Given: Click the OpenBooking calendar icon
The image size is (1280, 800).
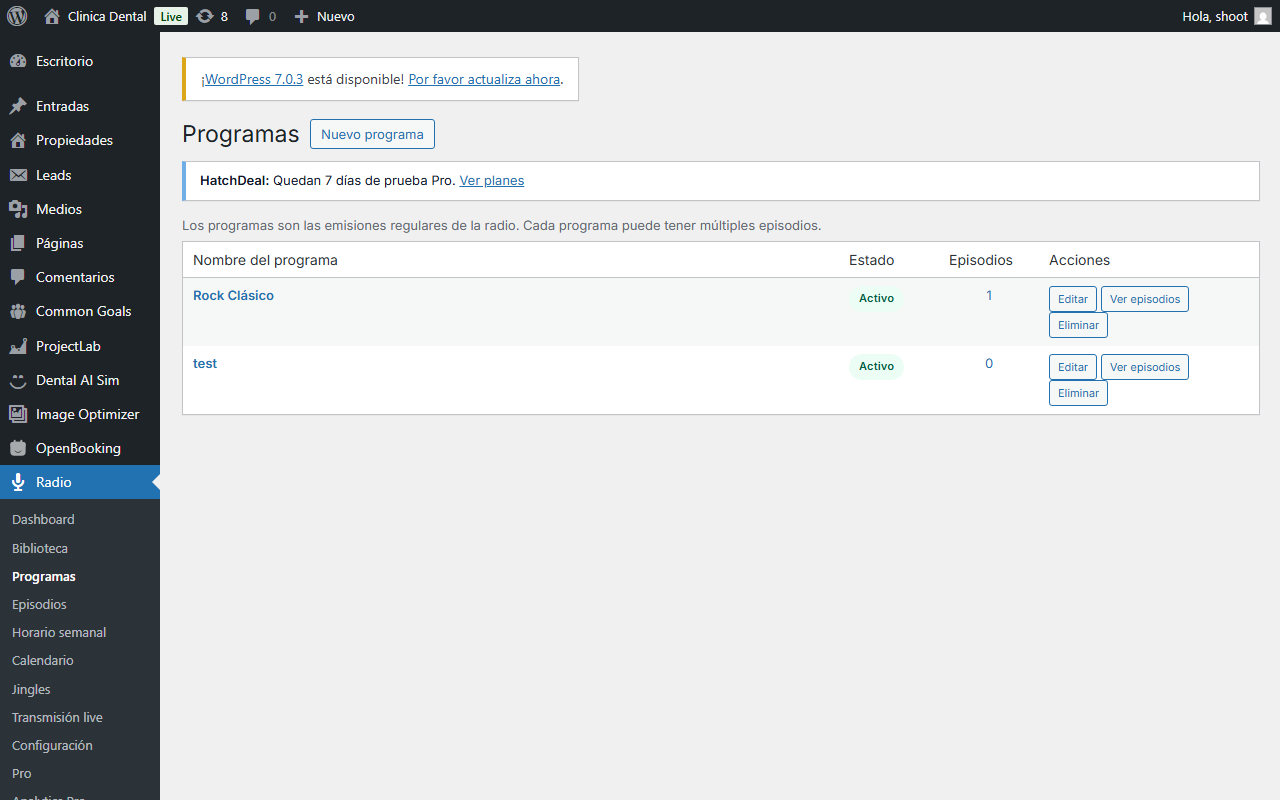Looking at the screenshot, I should click(x=18, y=448).
